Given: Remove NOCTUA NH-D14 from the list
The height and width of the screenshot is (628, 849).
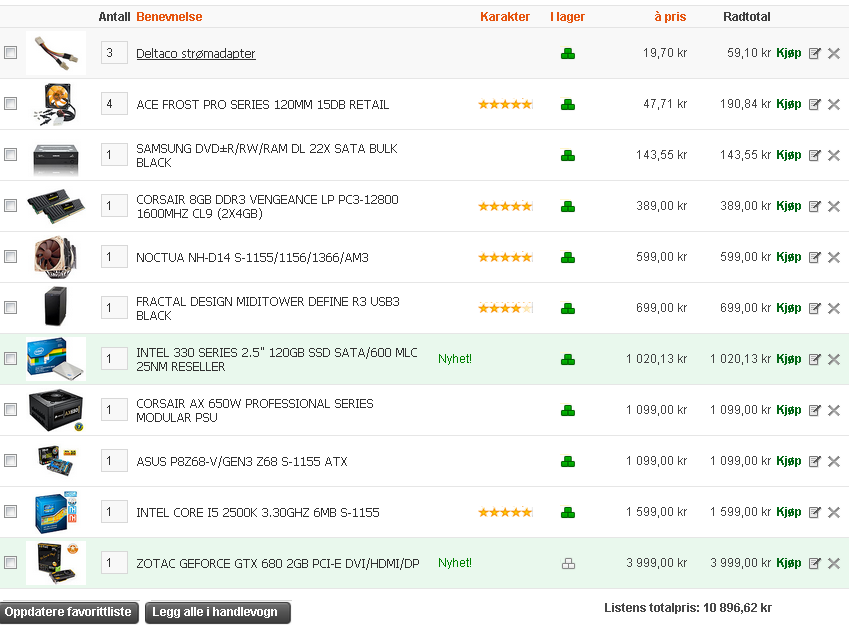Looking at the screenshot, I should coord(834,257).
